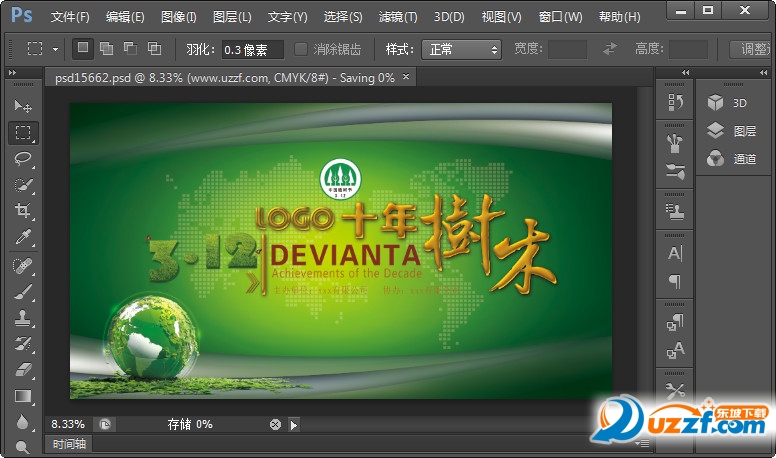This screenshot has width=776, height=458.
Task: Click the Photoshop Ps logo
Action: [22, 15]
